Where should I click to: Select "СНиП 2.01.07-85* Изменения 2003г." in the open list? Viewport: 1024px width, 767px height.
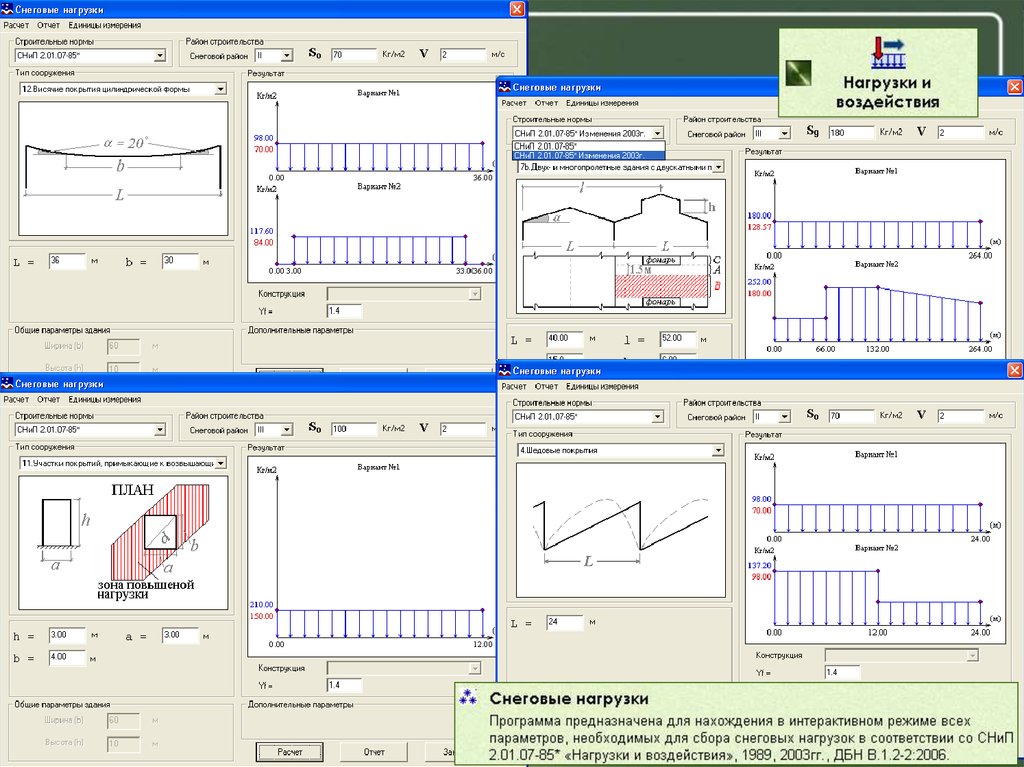tap(587, 156)
